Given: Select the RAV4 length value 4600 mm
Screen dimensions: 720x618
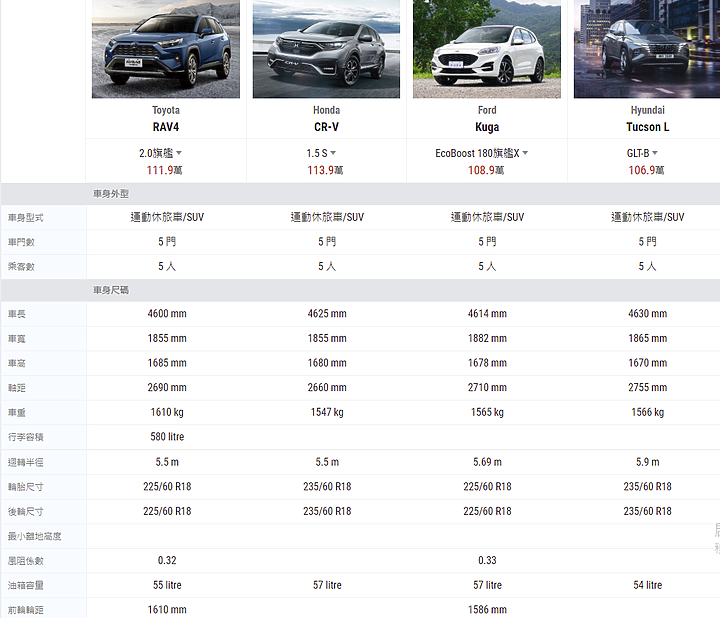Looking at the screenshot, I should point(167,314).
